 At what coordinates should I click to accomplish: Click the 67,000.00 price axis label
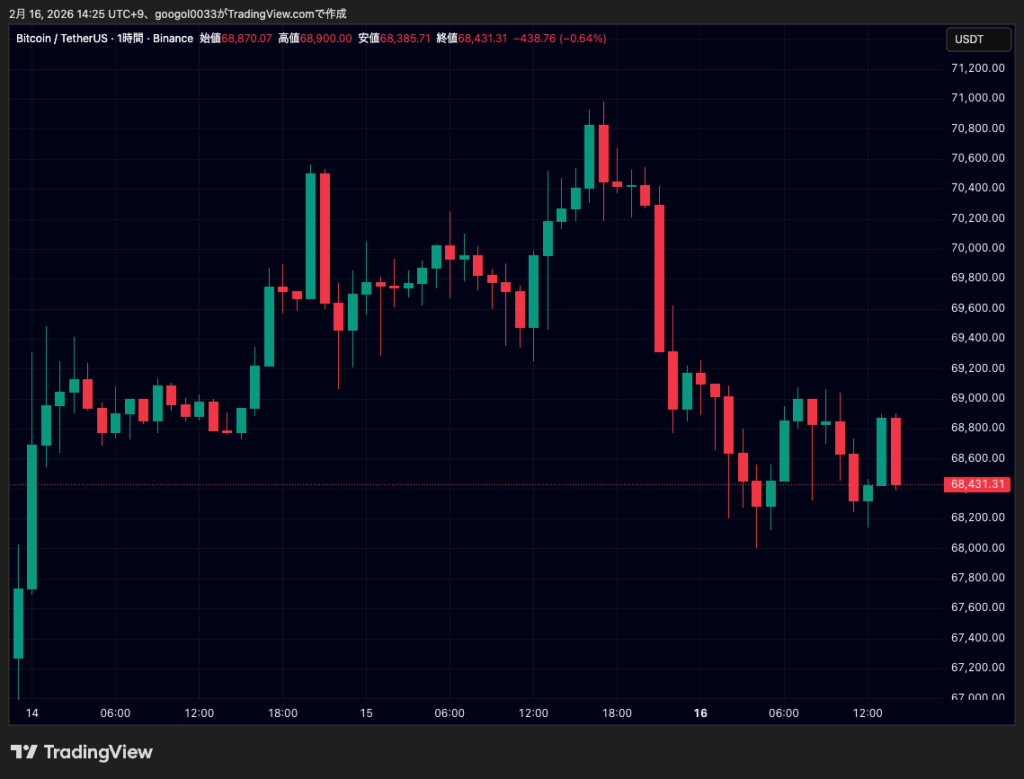977,697
